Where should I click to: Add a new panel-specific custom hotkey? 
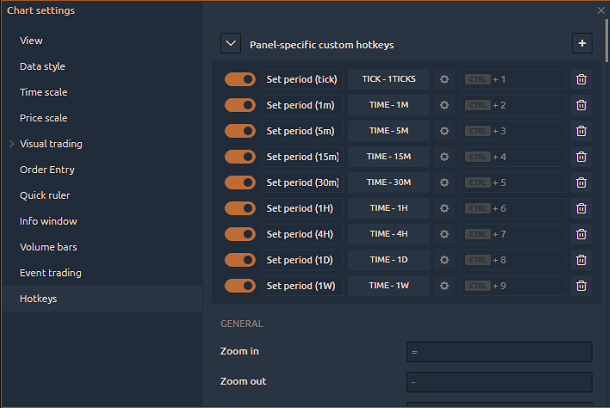[582, 43]
